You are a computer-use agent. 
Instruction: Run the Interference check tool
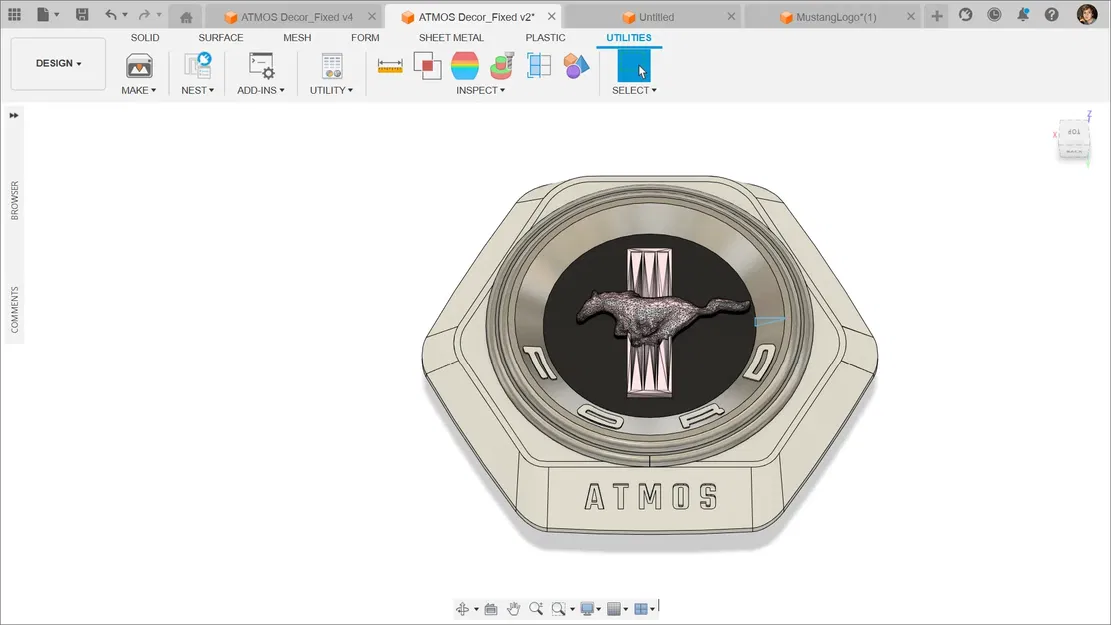(427, 66)
